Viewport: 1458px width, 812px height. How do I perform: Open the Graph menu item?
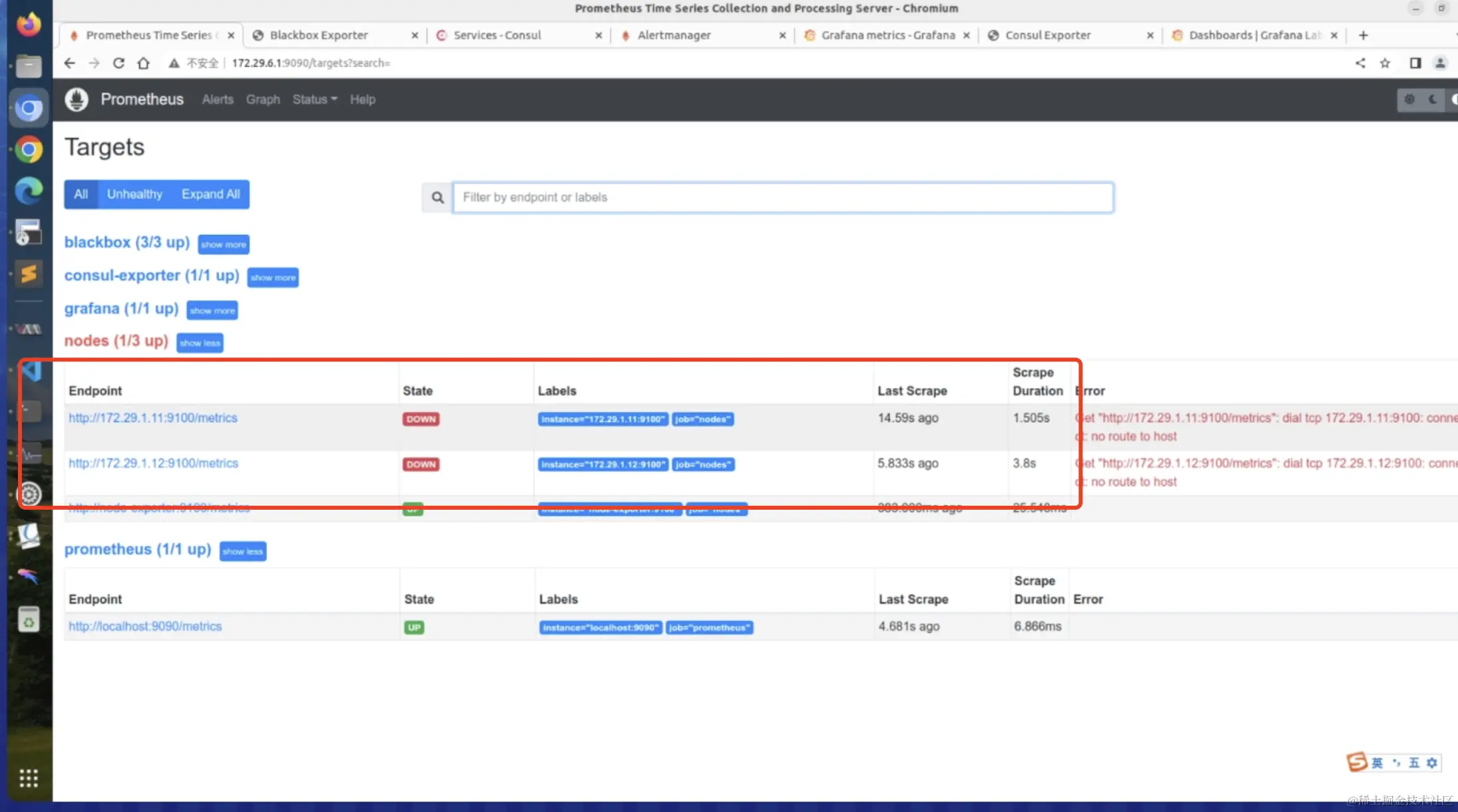click(263, 100)
